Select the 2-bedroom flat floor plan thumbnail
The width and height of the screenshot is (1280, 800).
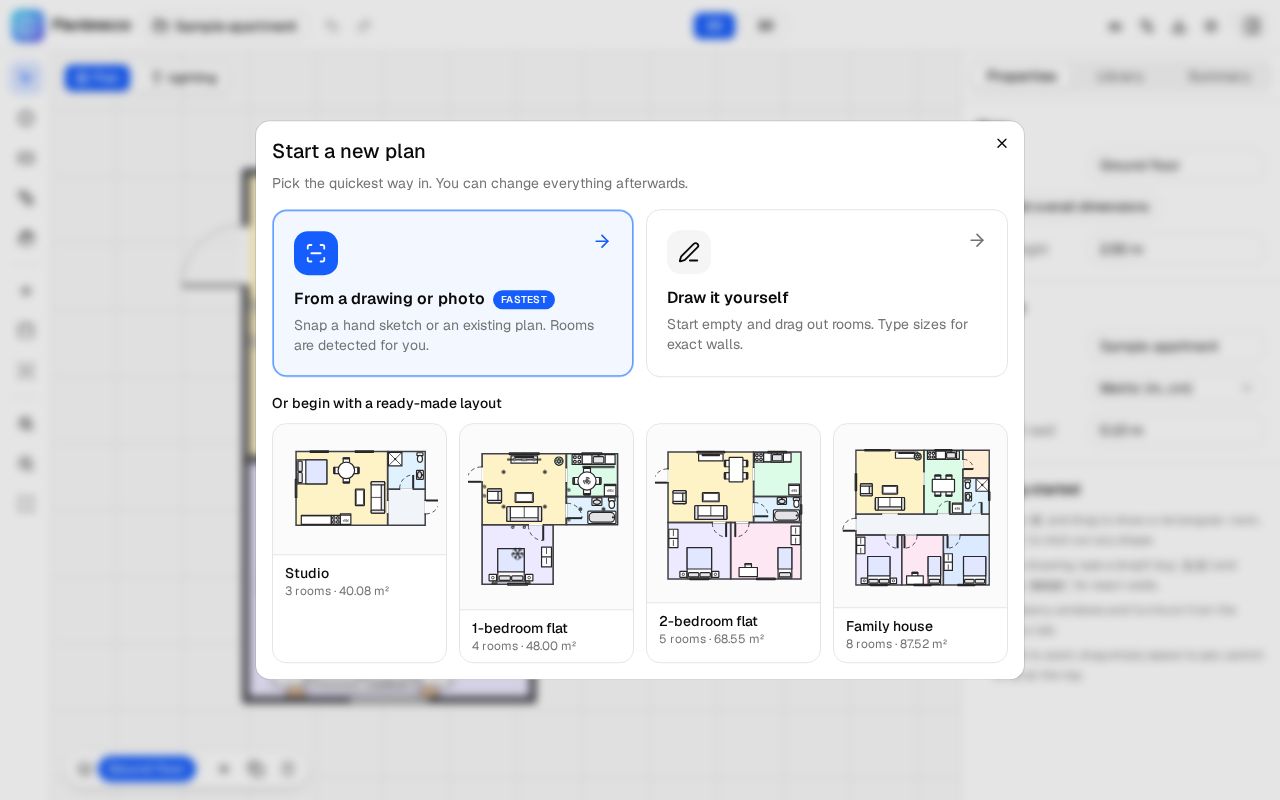[x=733, y=514]
